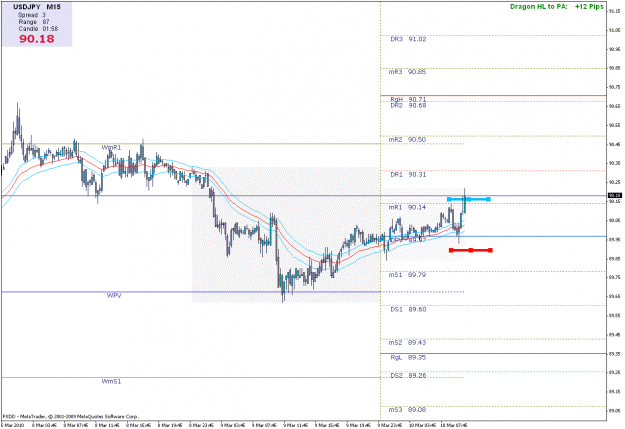Click the 90.55 price axis label
625x429 pixels.
click(x=614, y=125)
